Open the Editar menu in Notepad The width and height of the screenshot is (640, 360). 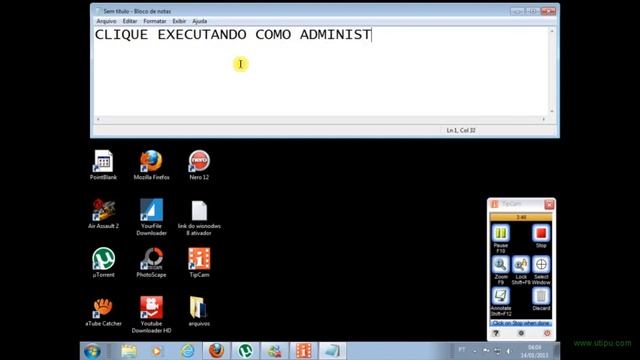130,21
